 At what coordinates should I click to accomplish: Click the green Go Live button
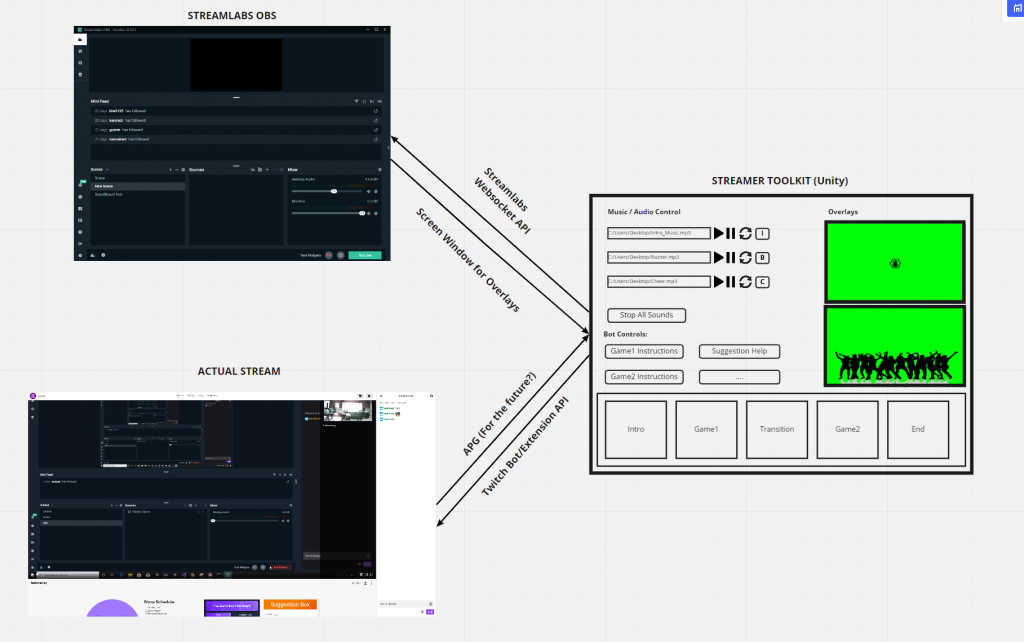pyautogui.click(x=365, y=255)
